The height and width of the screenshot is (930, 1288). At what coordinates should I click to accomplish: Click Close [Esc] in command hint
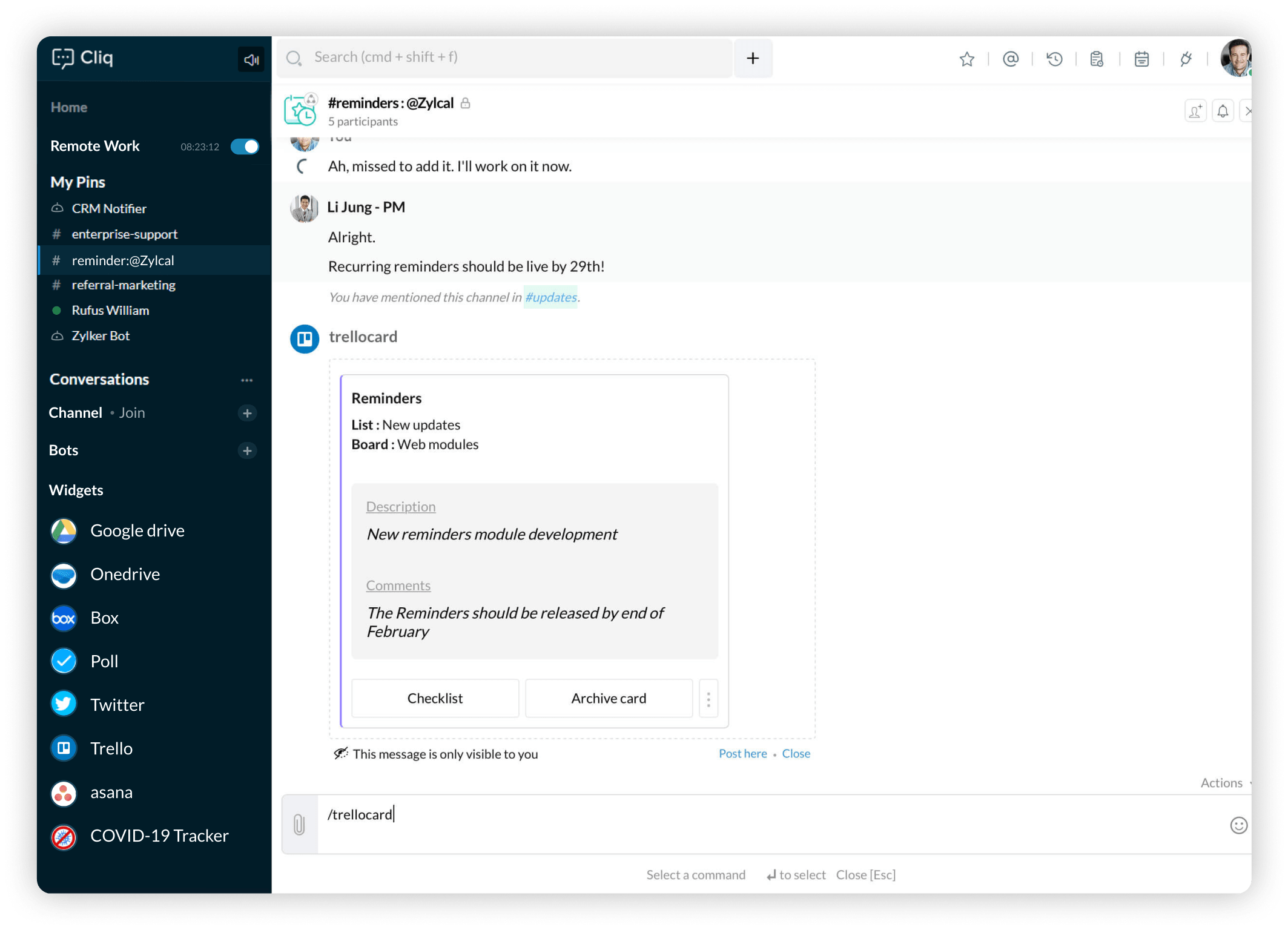[x=866, y=875]
